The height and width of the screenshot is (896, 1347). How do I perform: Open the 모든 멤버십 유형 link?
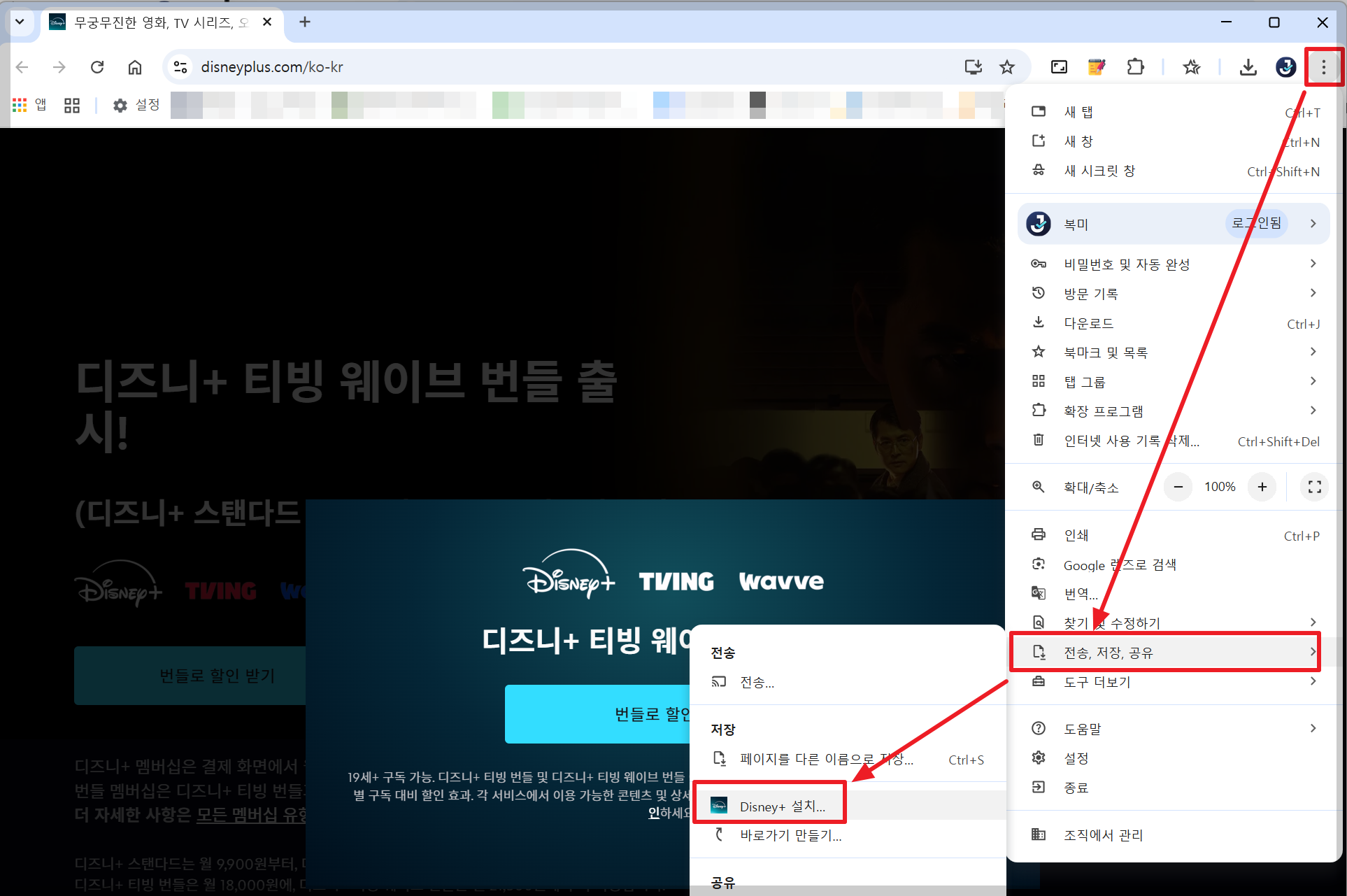(x=252, y=815)
